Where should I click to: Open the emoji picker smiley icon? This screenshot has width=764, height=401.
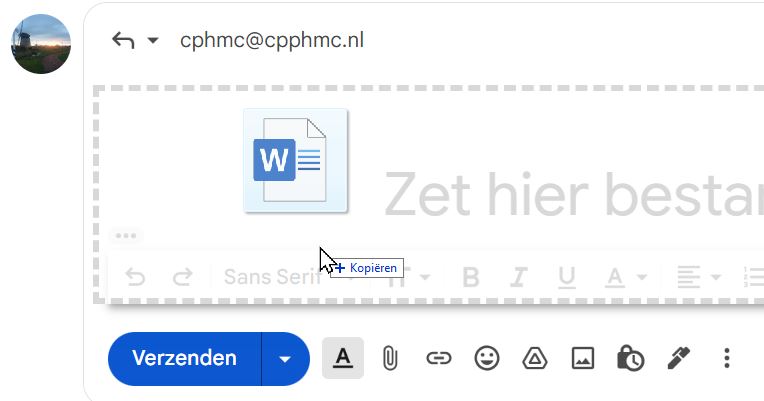[487, 358]
